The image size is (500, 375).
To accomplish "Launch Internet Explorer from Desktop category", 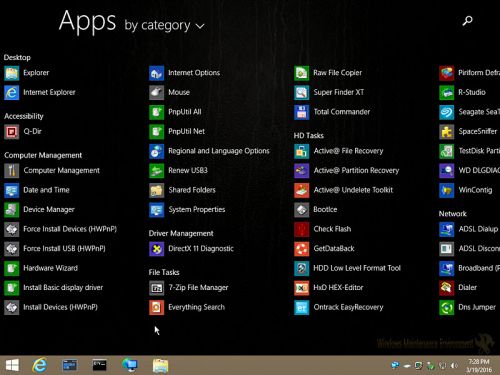I will [x=12, y=92].
